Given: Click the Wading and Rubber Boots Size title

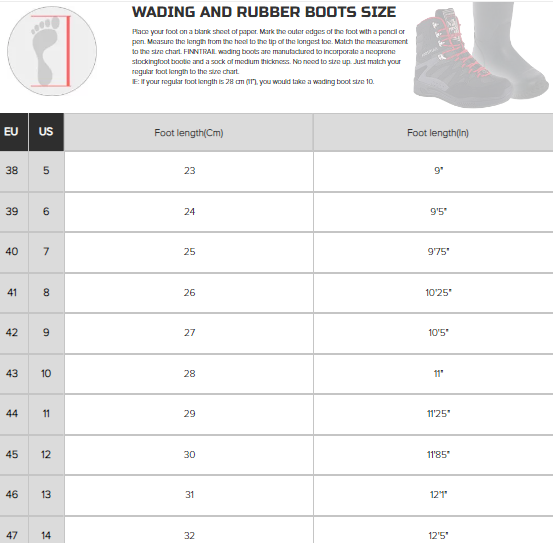Looking at the screenshot, I should click(x=264, y=12).
